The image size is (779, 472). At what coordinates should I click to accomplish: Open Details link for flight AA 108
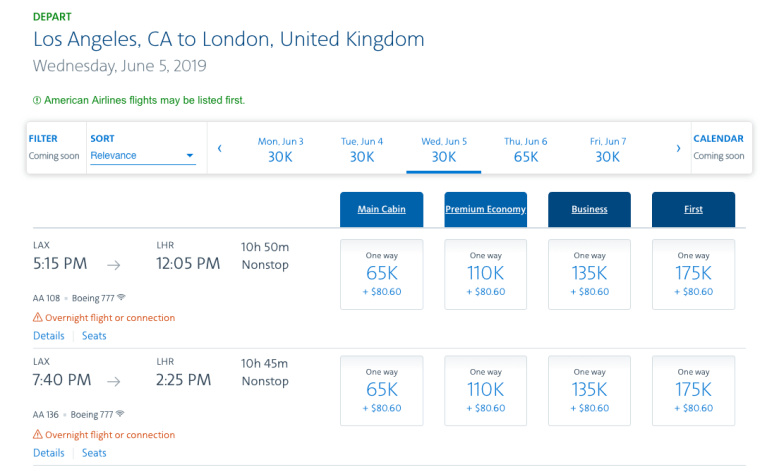tap(49, 336)
